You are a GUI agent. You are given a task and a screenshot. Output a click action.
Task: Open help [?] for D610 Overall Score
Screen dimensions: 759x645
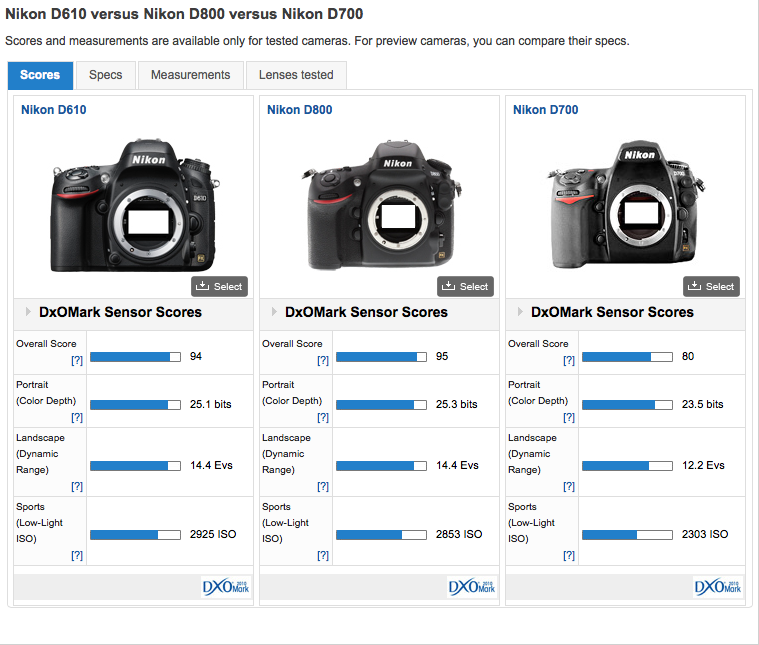[77, 361]
